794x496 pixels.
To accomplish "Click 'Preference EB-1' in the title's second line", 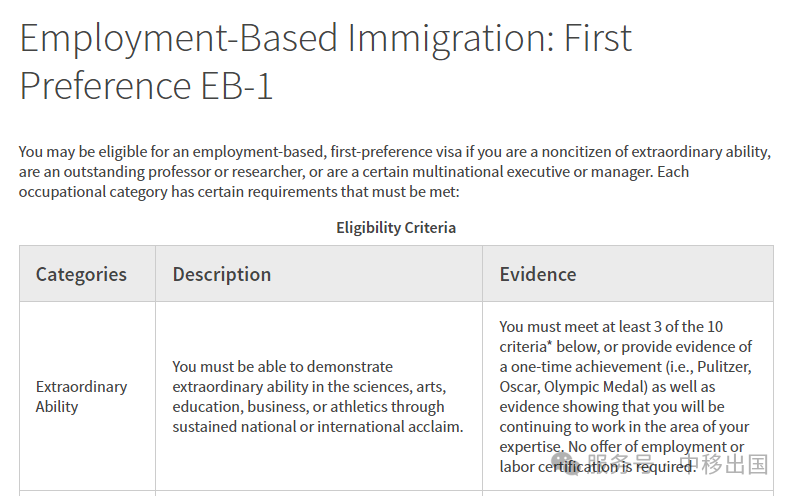I will coord(146,86).
